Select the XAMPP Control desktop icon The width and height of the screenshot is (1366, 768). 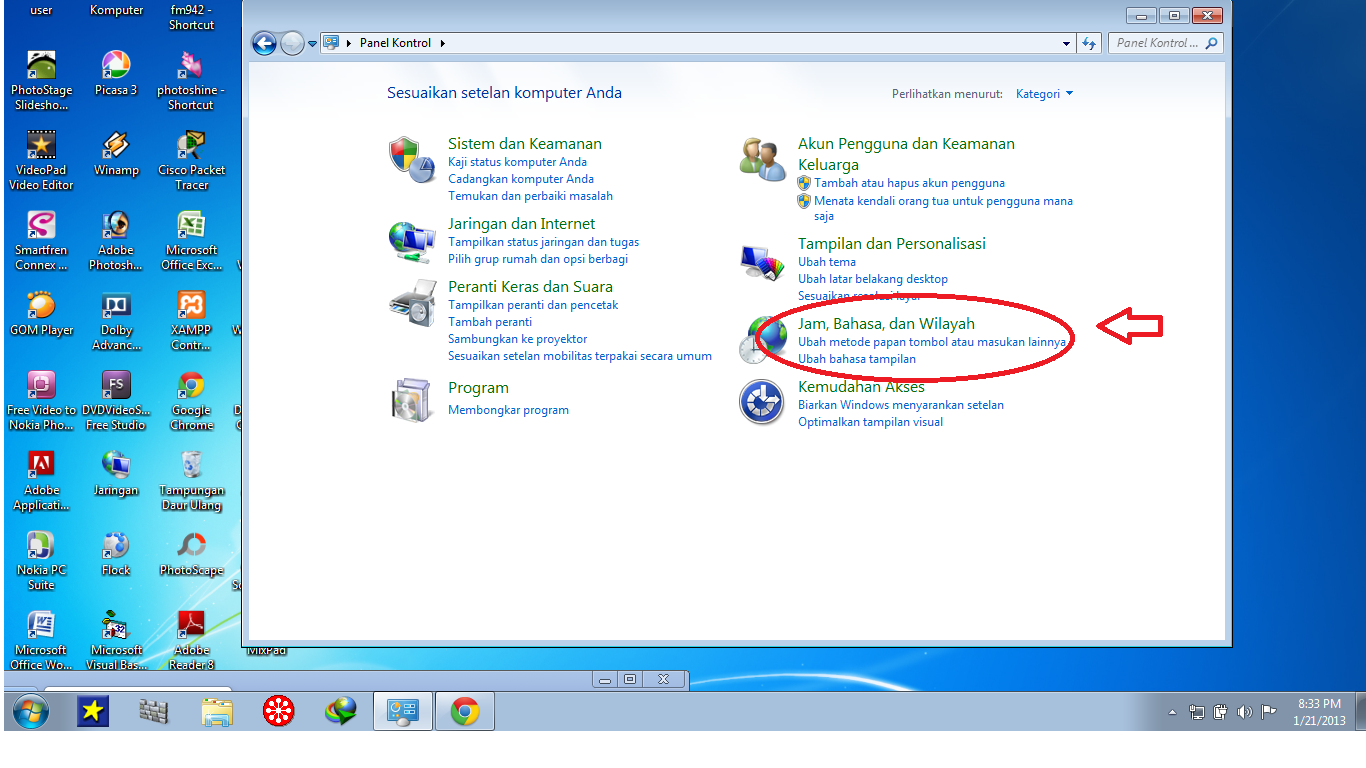[x=192, y=320]
